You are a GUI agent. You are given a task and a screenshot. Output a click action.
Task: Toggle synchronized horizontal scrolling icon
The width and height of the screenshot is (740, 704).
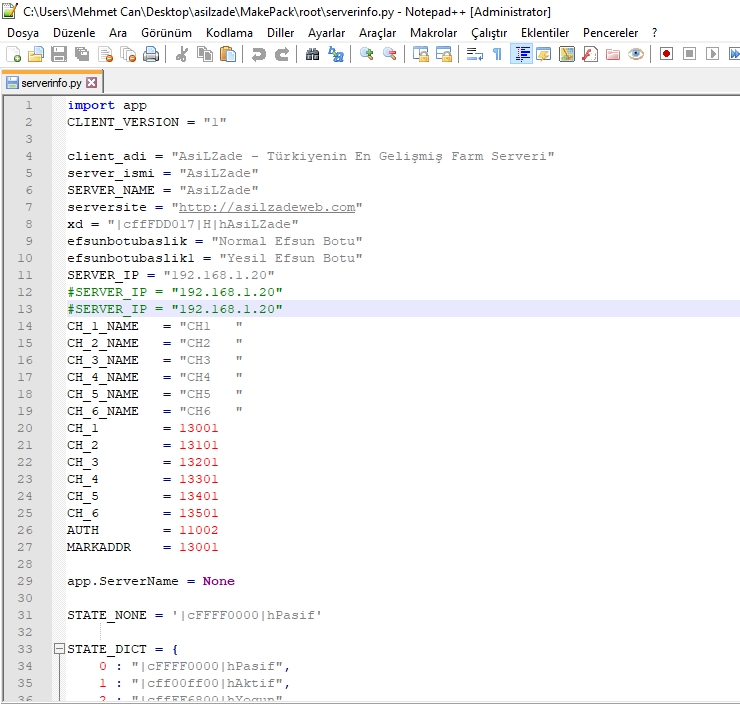444,54
